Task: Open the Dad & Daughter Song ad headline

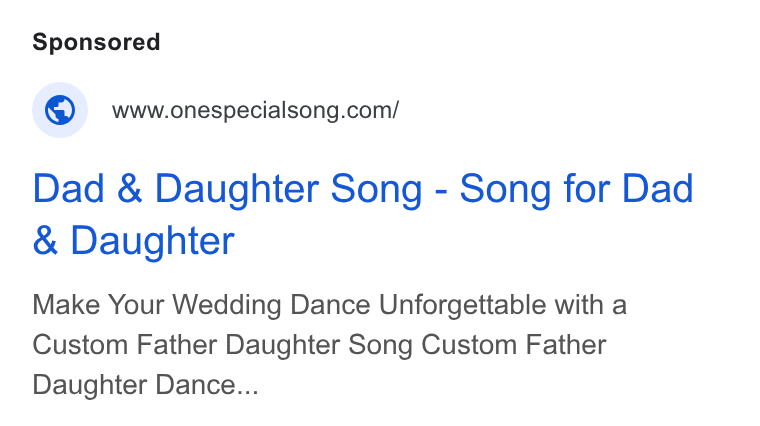Action: click(x=363, y=214)
